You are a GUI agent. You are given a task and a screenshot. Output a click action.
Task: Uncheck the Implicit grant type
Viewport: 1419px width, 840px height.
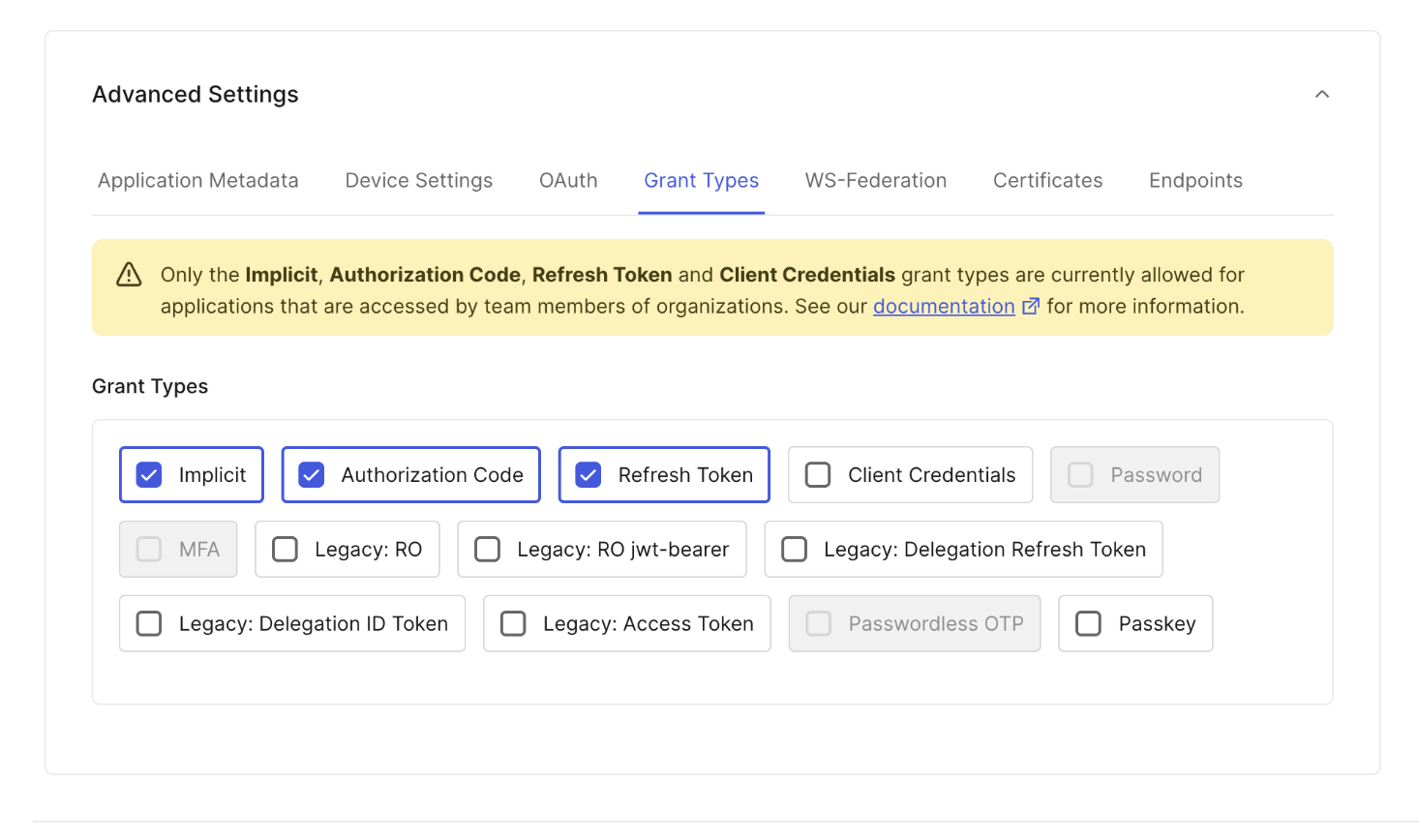point(148,474)
